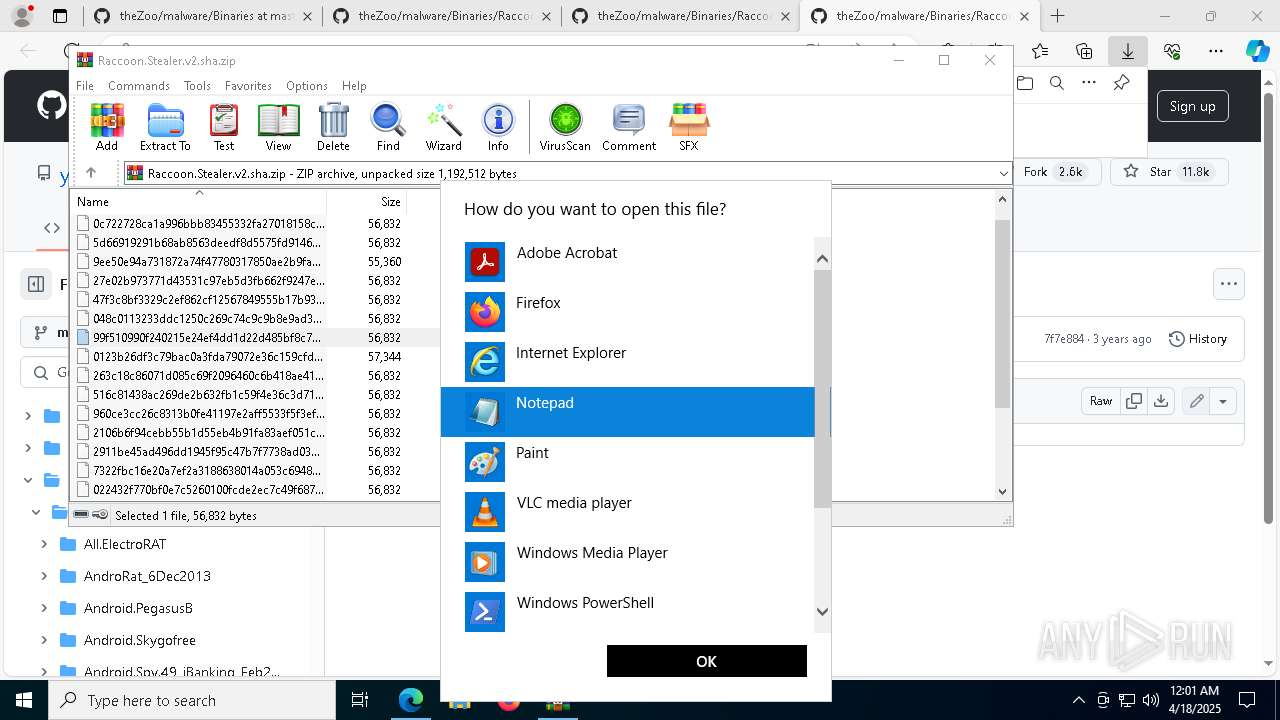Click WinRAR file list scroll down arrow

pos(1003,491)
